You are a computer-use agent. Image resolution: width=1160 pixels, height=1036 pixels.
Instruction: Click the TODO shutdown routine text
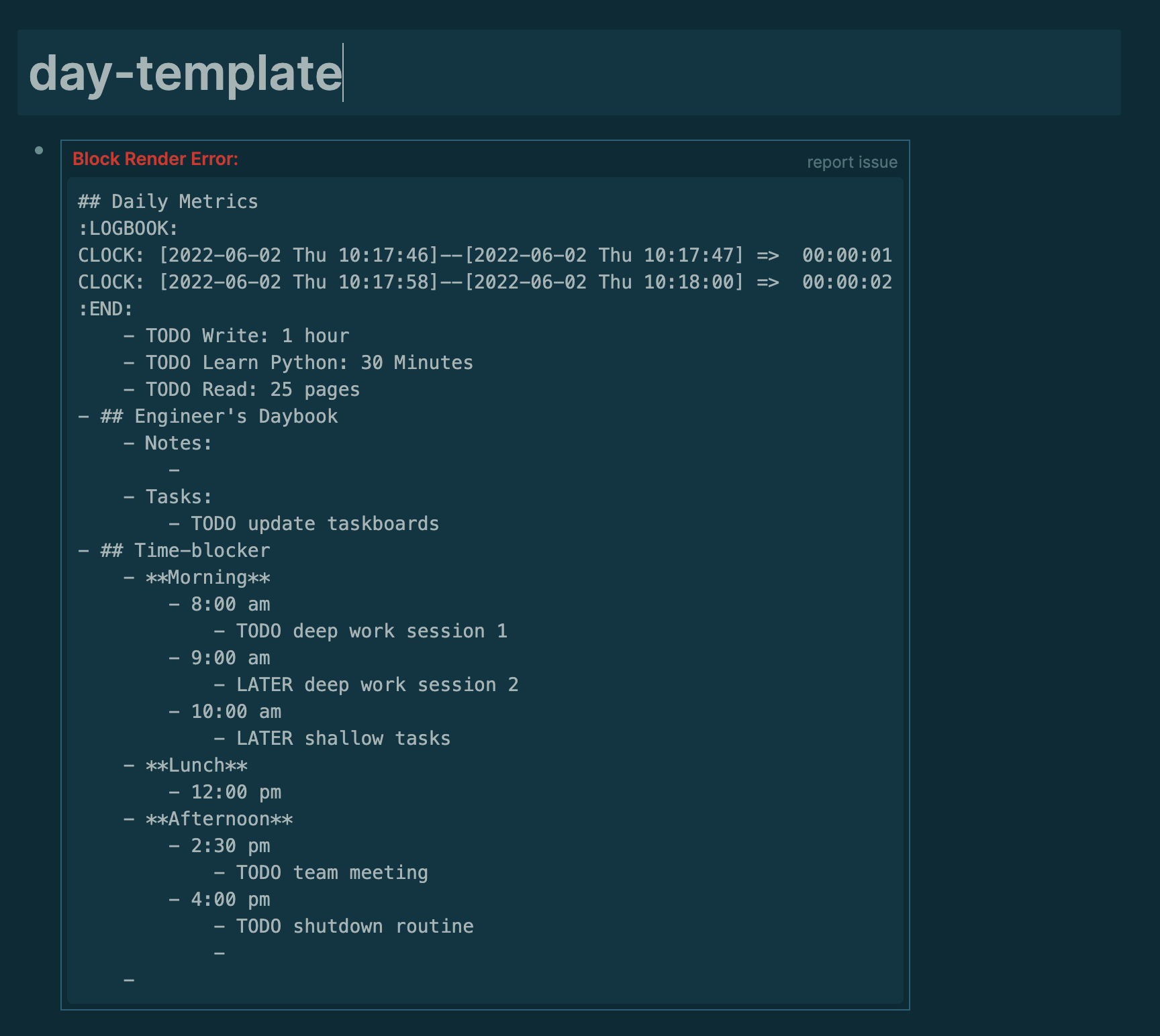point(354,925)
